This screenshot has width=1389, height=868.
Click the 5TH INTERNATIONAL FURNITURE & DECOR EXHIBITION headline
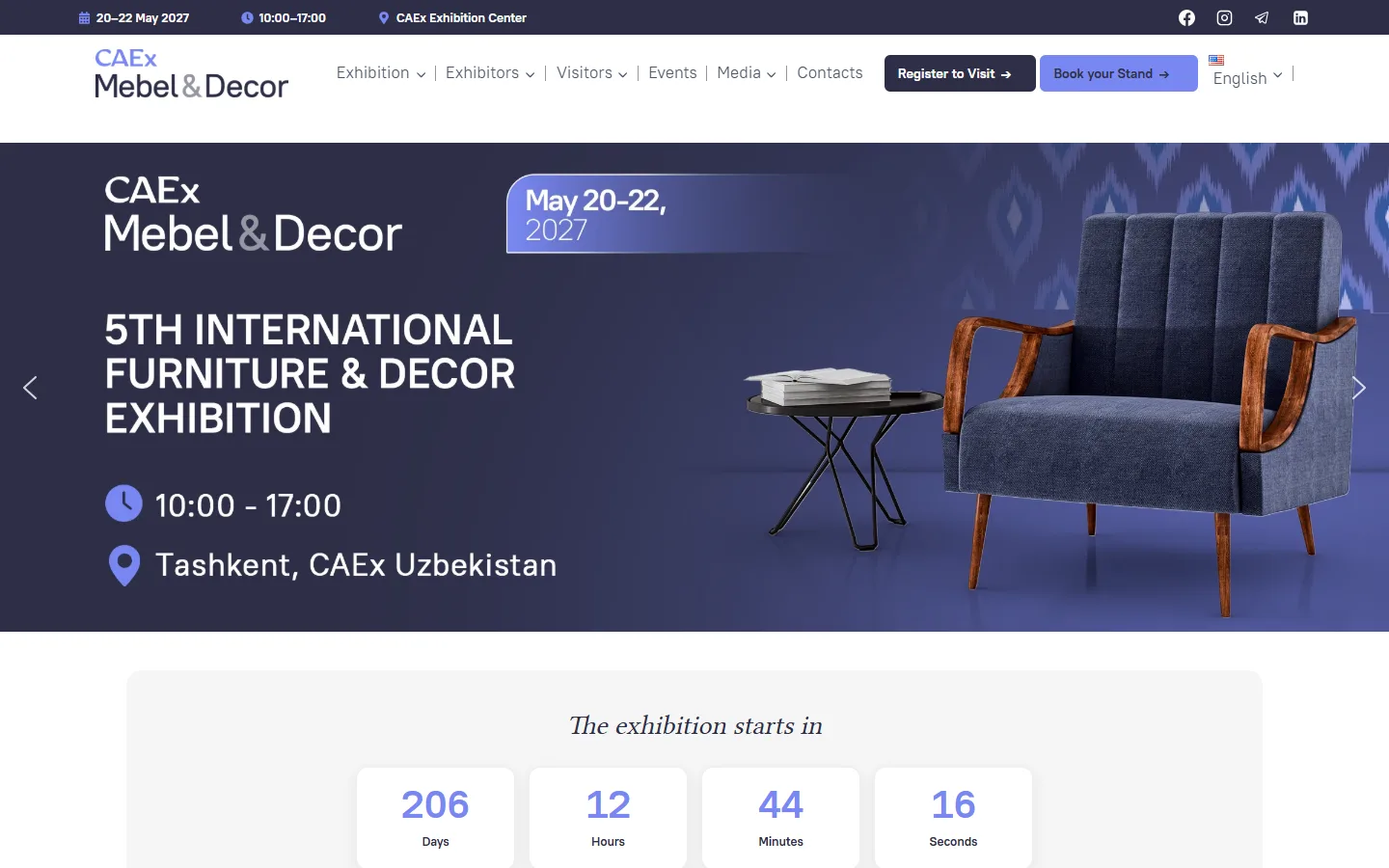310,374
